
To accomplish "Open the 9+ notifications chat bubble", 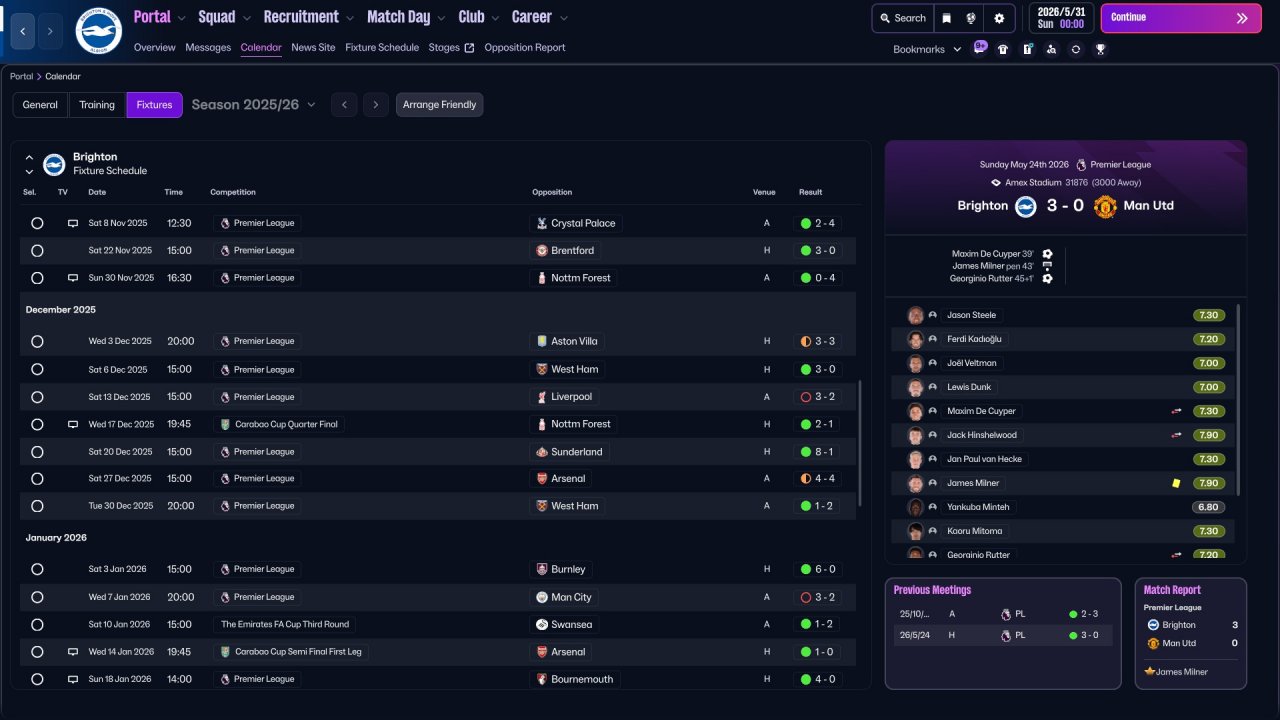I will click(x=980, y=47).
